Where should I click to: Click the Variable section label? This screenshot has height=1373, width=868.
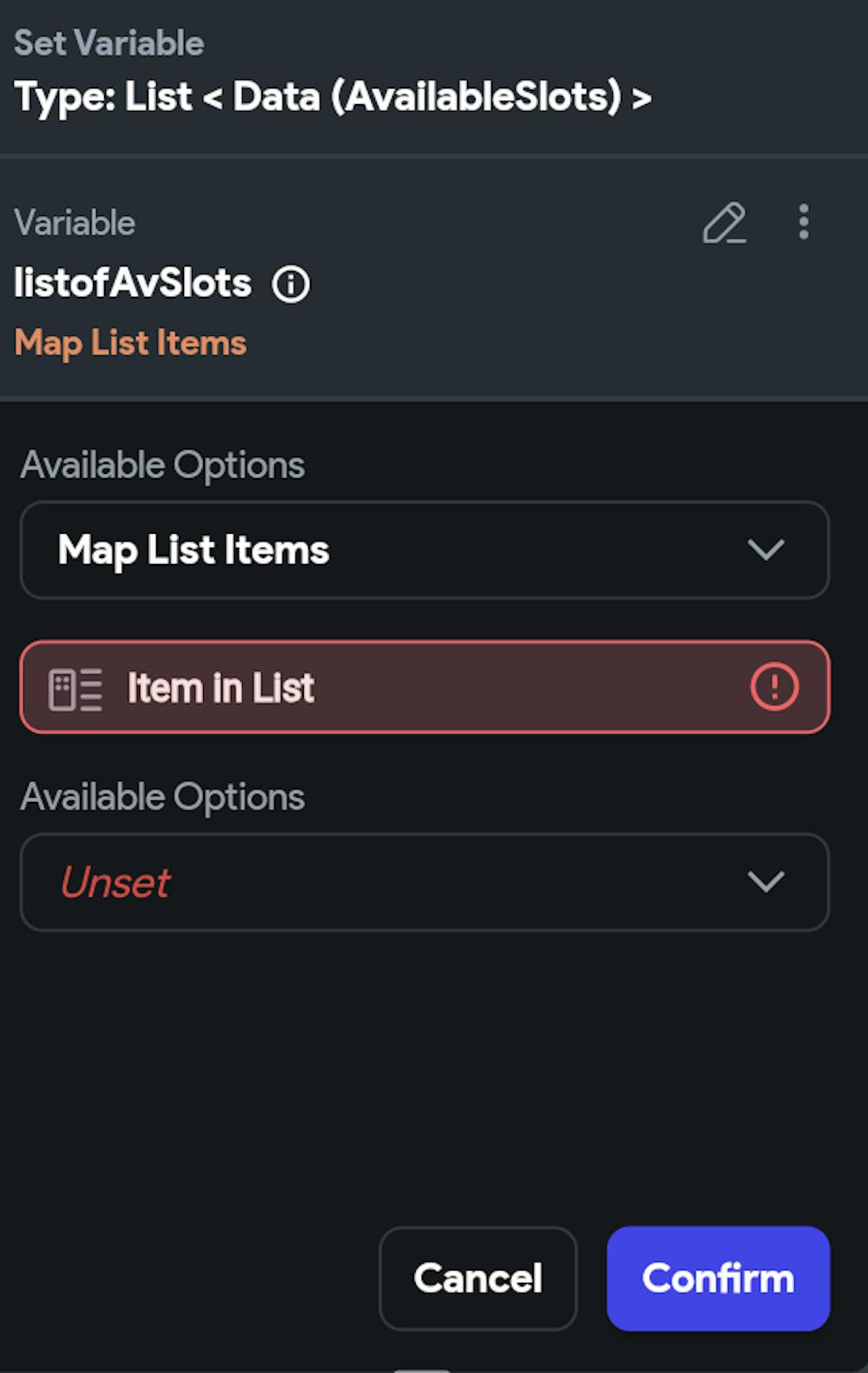75,223
